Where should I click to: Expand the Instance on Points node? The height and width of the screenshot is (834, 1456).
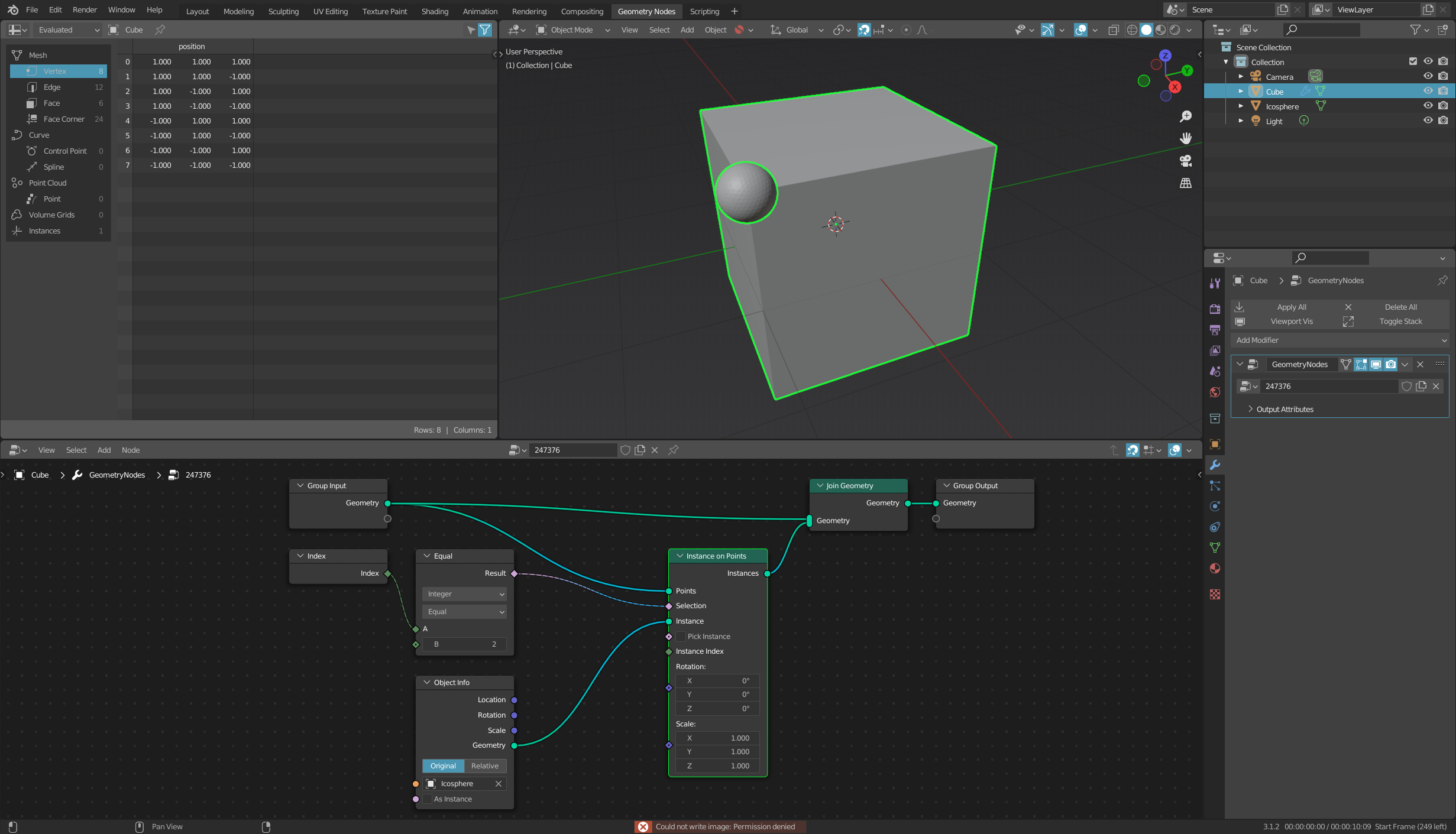(x=679, y=555)
